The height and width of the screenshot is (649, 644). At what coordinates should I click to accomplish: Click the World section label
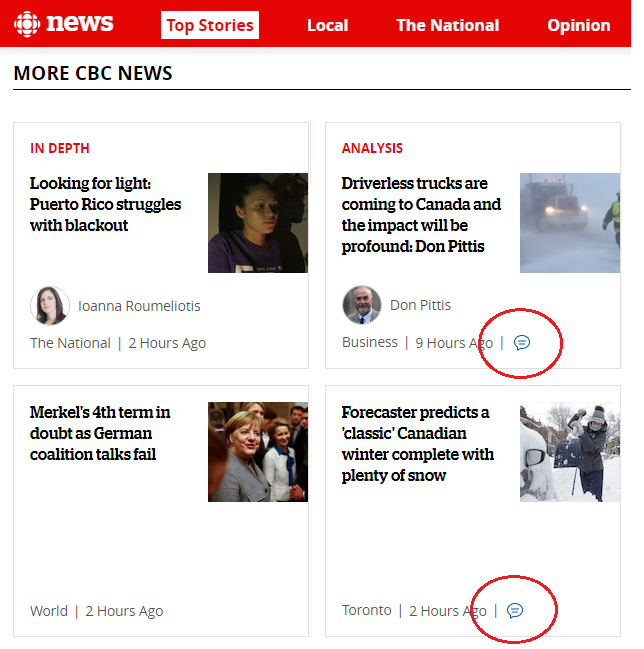(x=49, y=611)
